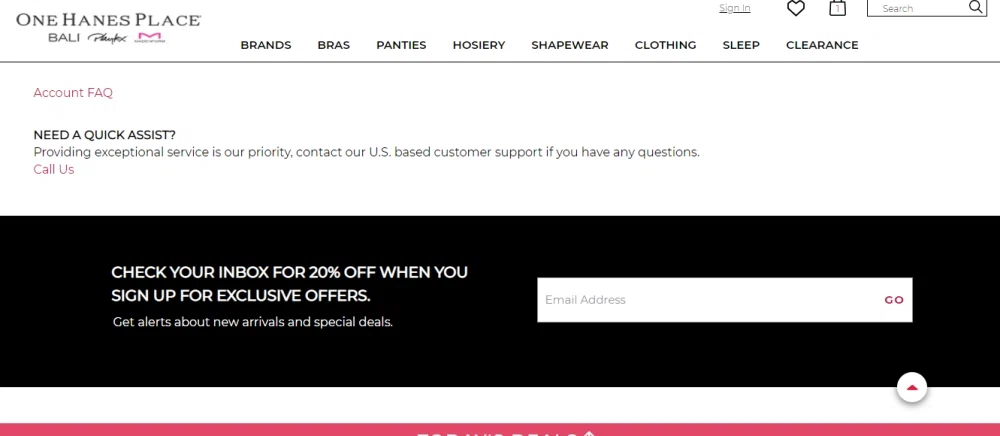The width and height of the screenshot is (1000, 436).
Task: Open the Clothing menu
Action: click(665, 45)
